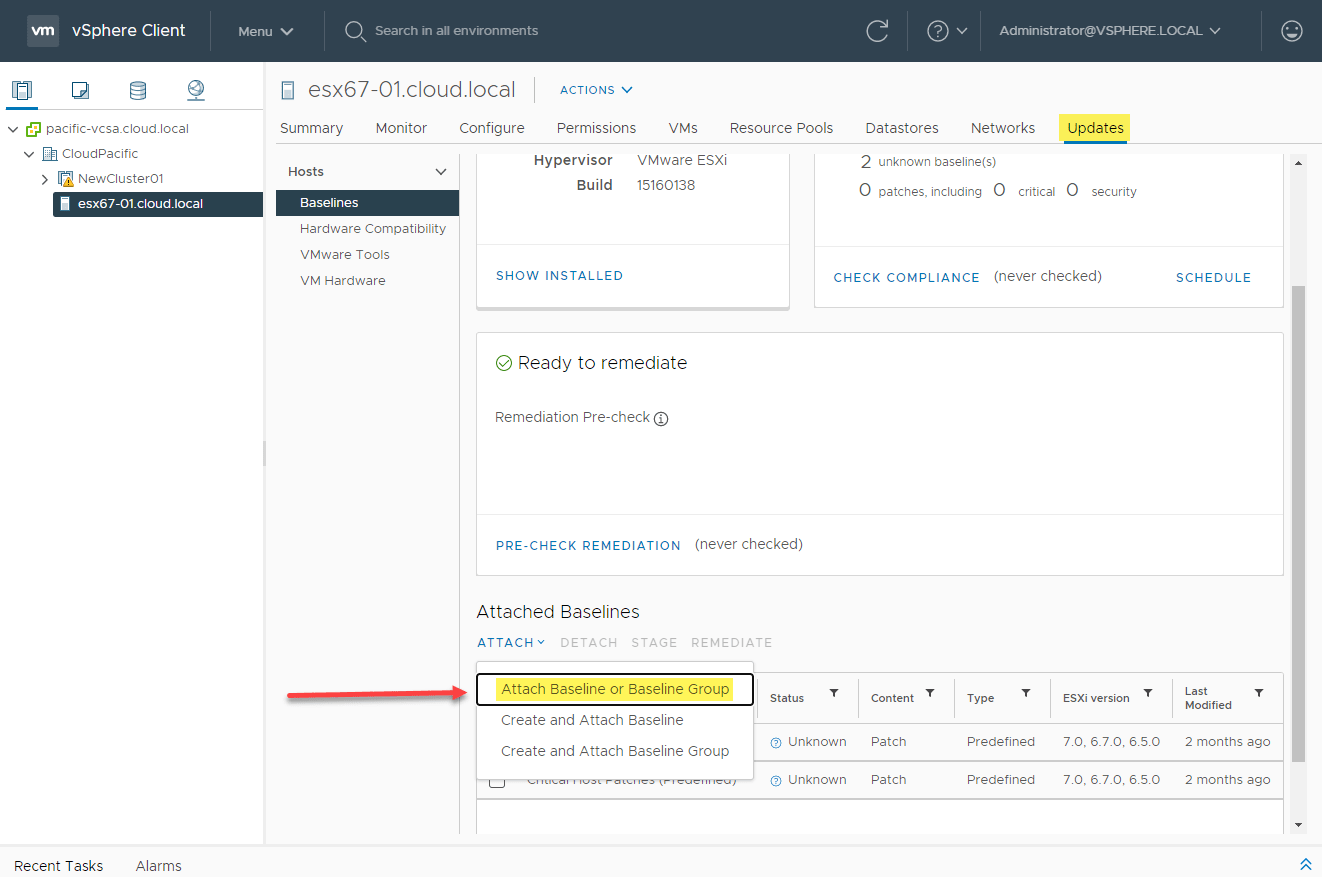Click the search magnifier icon
This screenshot has width=1322, height=877.
[355, 31]
